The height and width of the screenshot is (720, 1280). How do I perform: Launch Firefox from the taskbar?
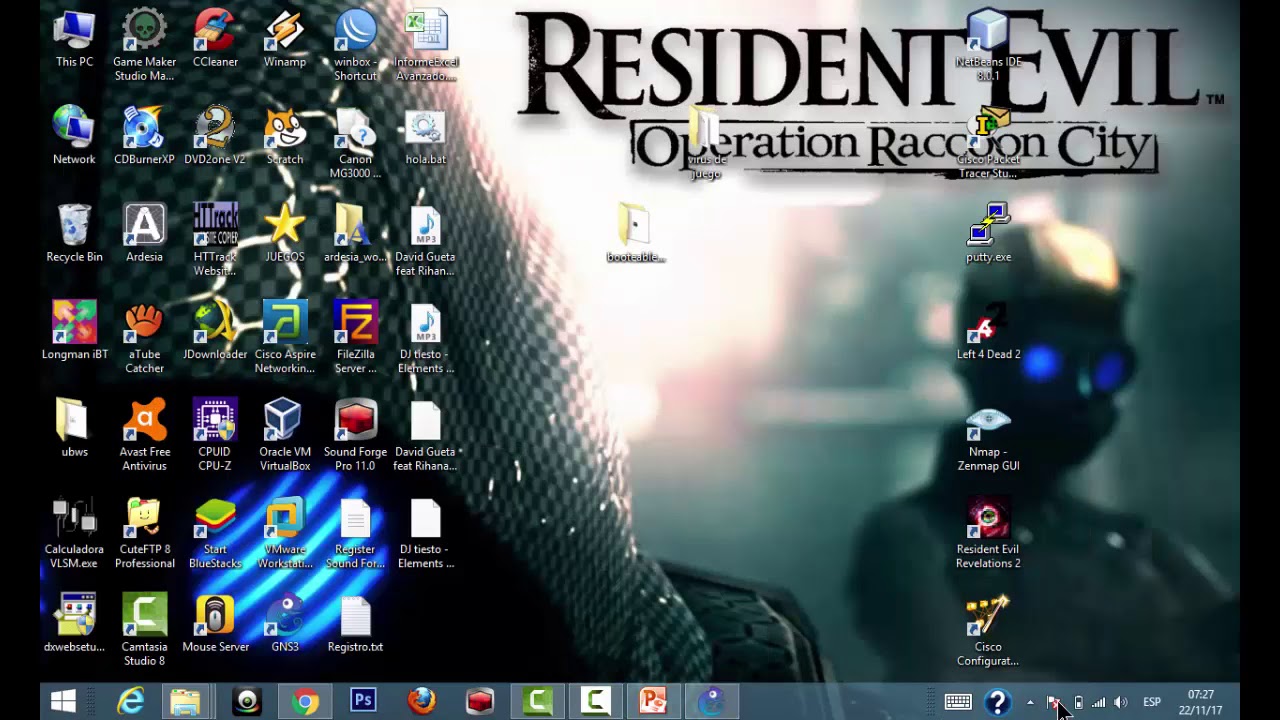(421, 702)
